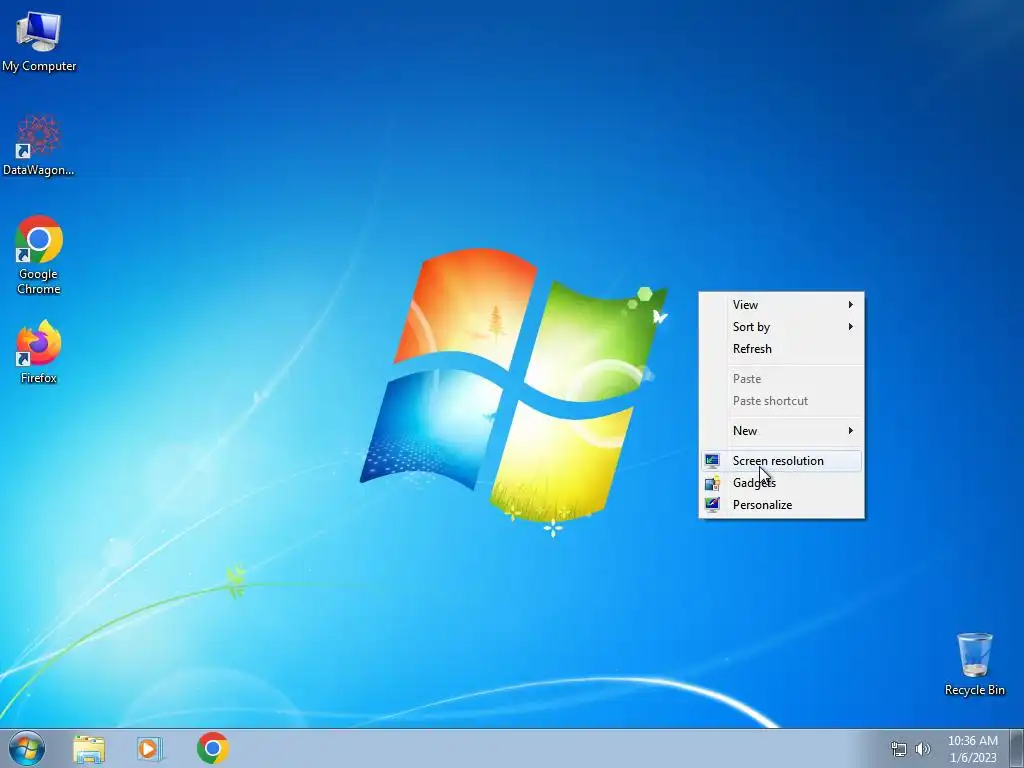Screen dimensions: 1024x768
Task: Choose Personalize in the context menu
Action: click(781, 505)
